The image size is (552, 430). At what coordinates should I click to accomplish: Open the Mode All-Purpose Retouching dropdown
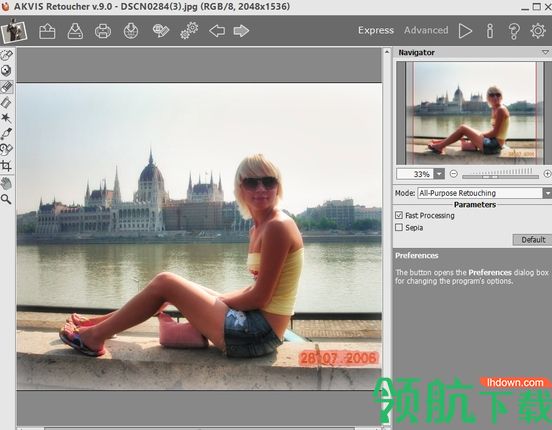(x=547, y=193)
